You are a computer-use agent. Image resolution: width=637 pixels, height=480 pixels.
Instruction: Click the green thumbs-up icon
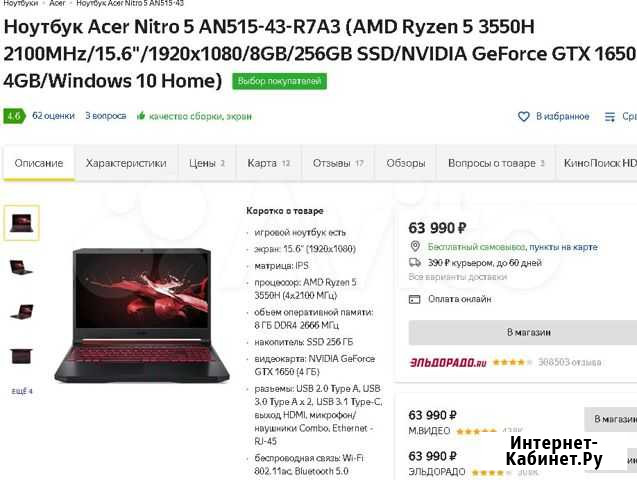coord(141,116)
